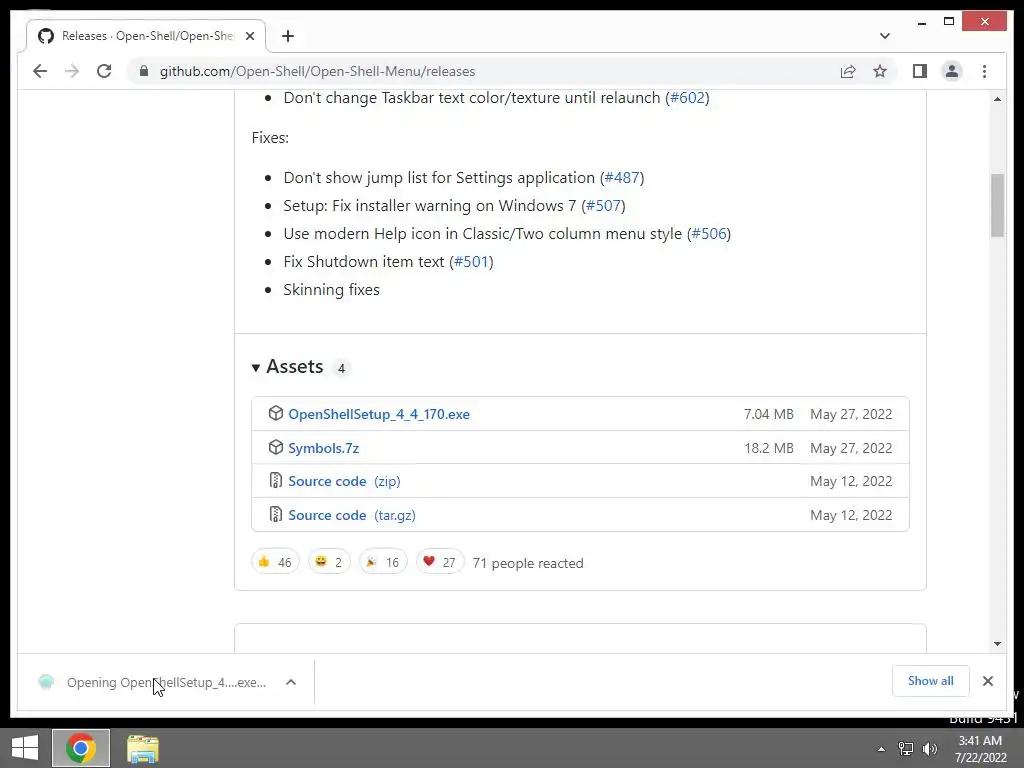Share this page icon
Viewport: 1024px width, 768px height.
point(848,71)
